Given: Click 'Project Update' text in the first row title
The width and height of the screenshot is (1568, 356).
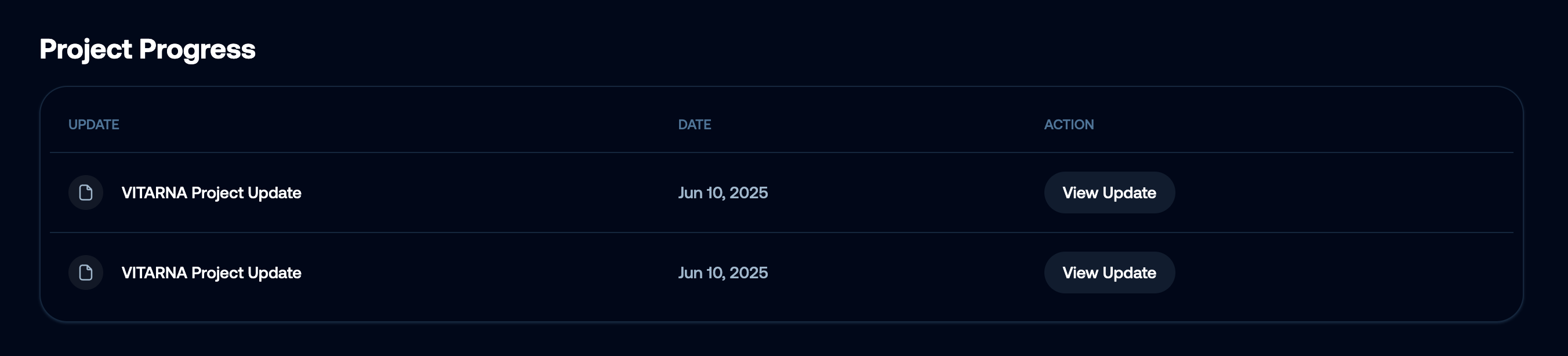Looking at the screenshot, I should coord(246,193).
